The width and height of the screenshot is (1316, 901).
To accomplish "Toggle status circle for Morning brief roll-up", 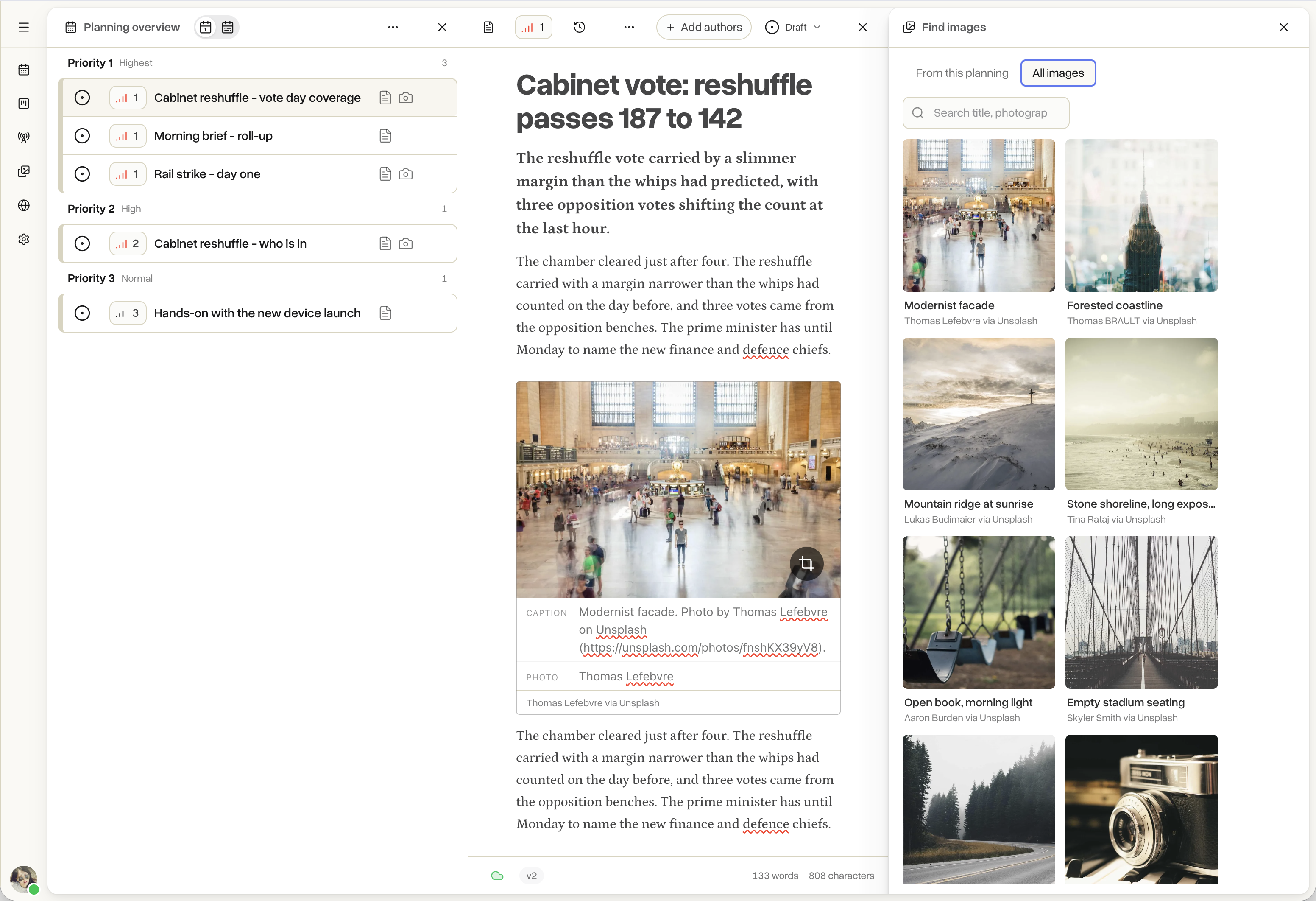I will (82, 136).
